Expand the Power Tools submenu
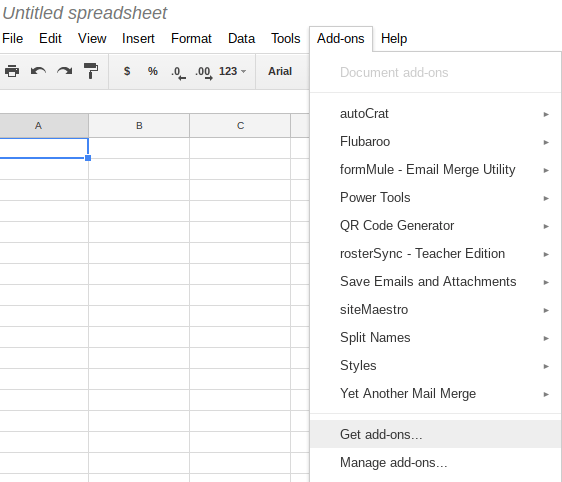The width and height of the screenshot is (562, 482). (435, 198)
